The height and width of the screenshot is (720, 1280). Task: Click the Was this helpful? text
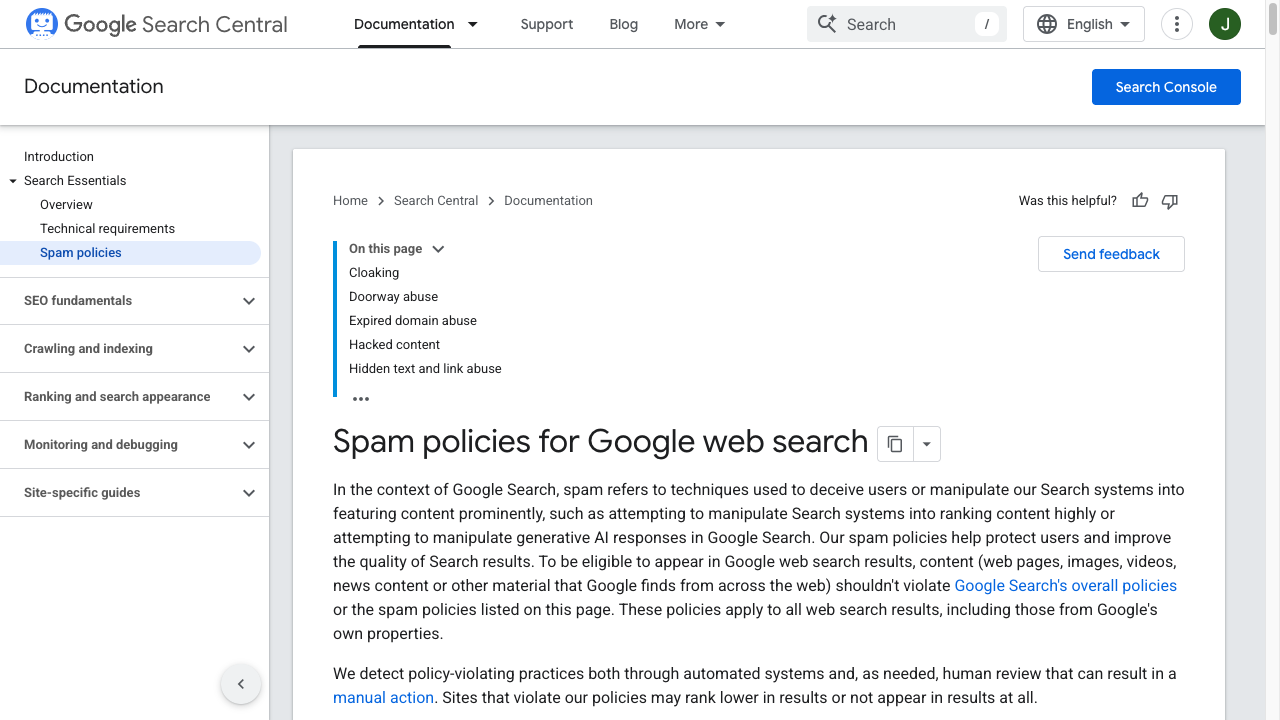[x=1067, y=201]
